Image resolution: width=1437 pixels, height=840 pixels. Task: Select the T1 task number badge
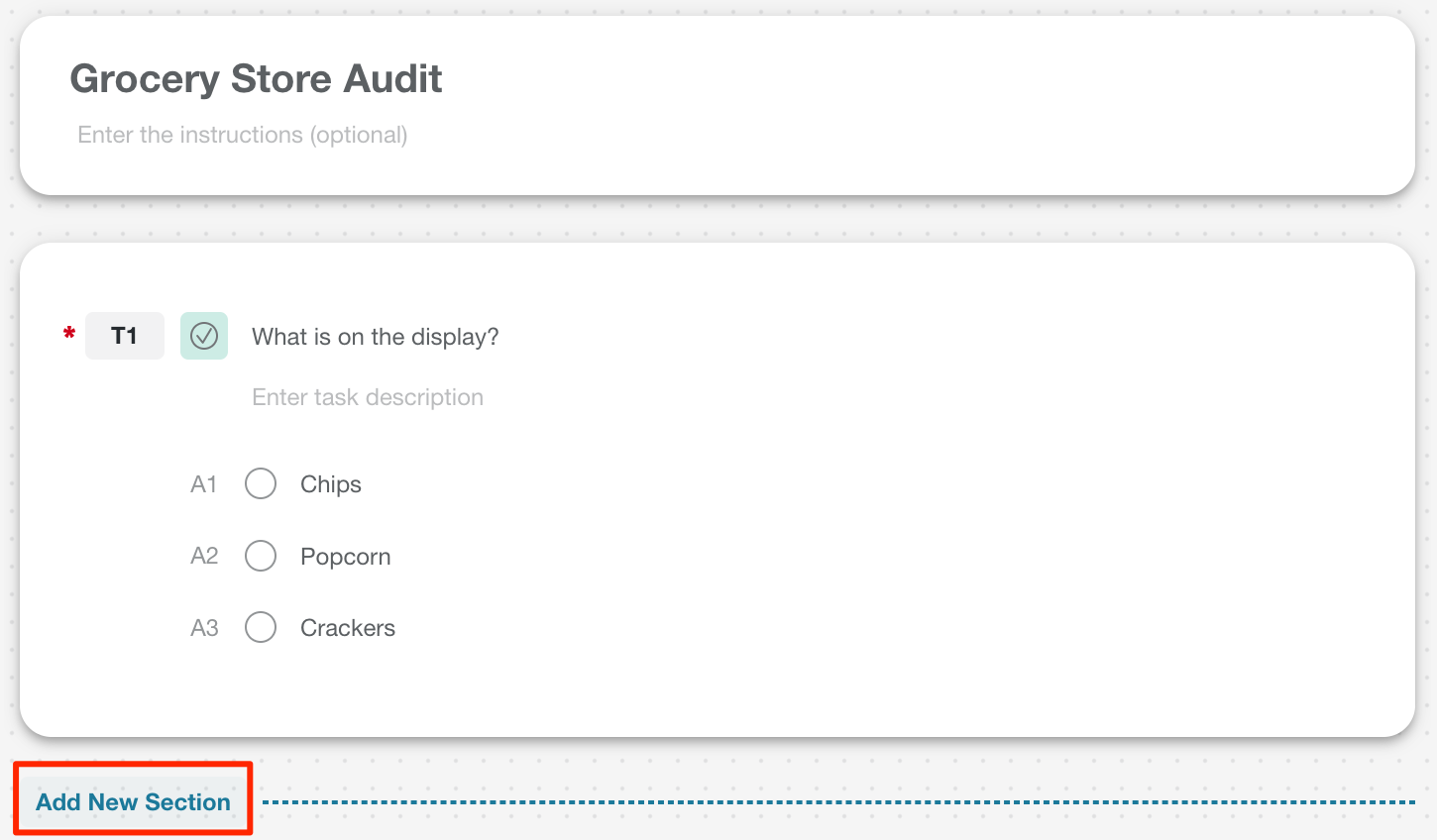tap(125, 336)
